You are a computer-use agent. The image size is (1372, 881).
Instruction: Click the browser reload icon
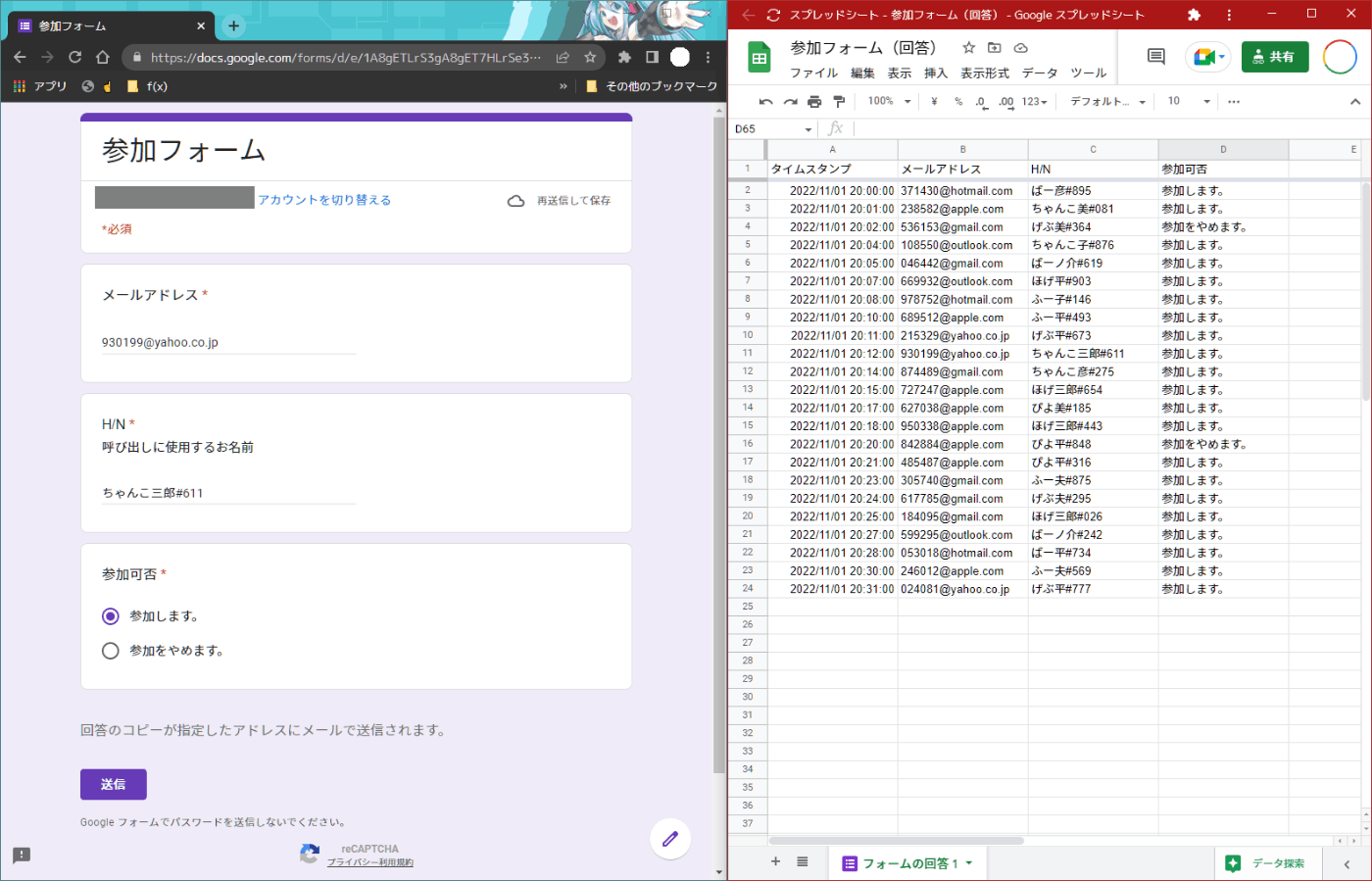coord(74,57)
